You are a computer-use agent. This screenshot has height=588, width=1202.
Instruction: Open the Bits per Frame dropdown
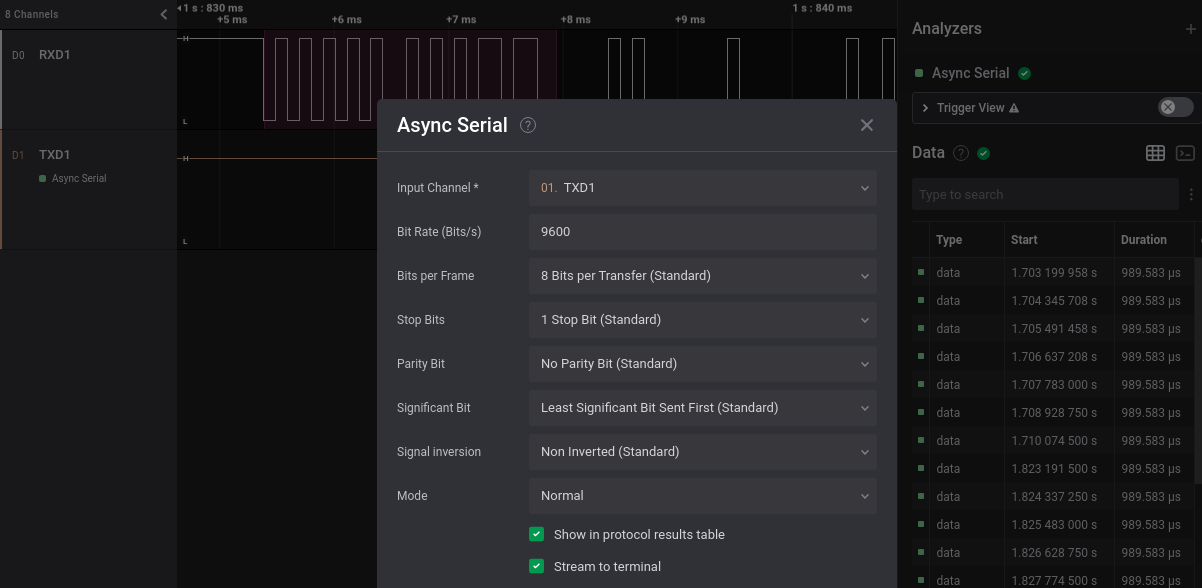702,275
